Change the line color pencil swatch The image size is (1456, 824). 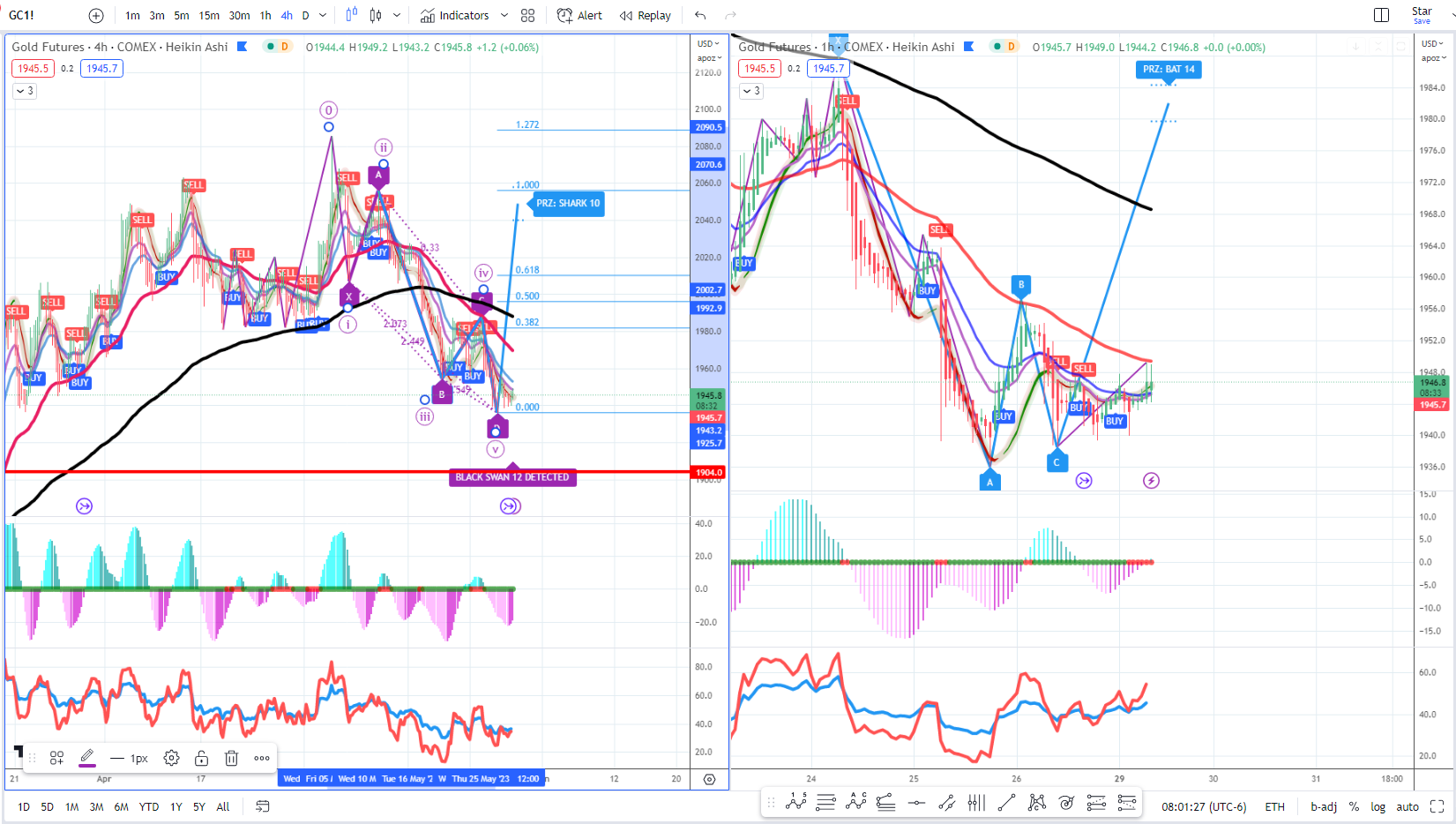coord(87,758)
